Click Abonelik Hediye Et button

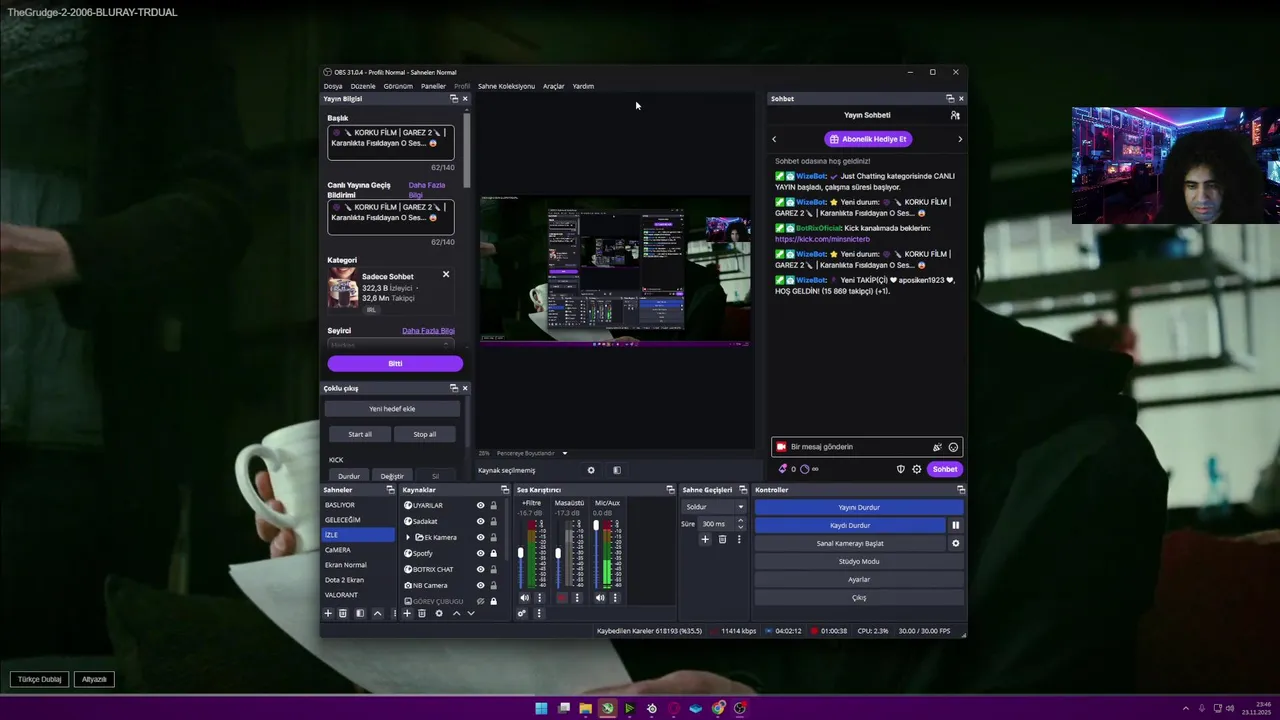click(x=868, y=139)
